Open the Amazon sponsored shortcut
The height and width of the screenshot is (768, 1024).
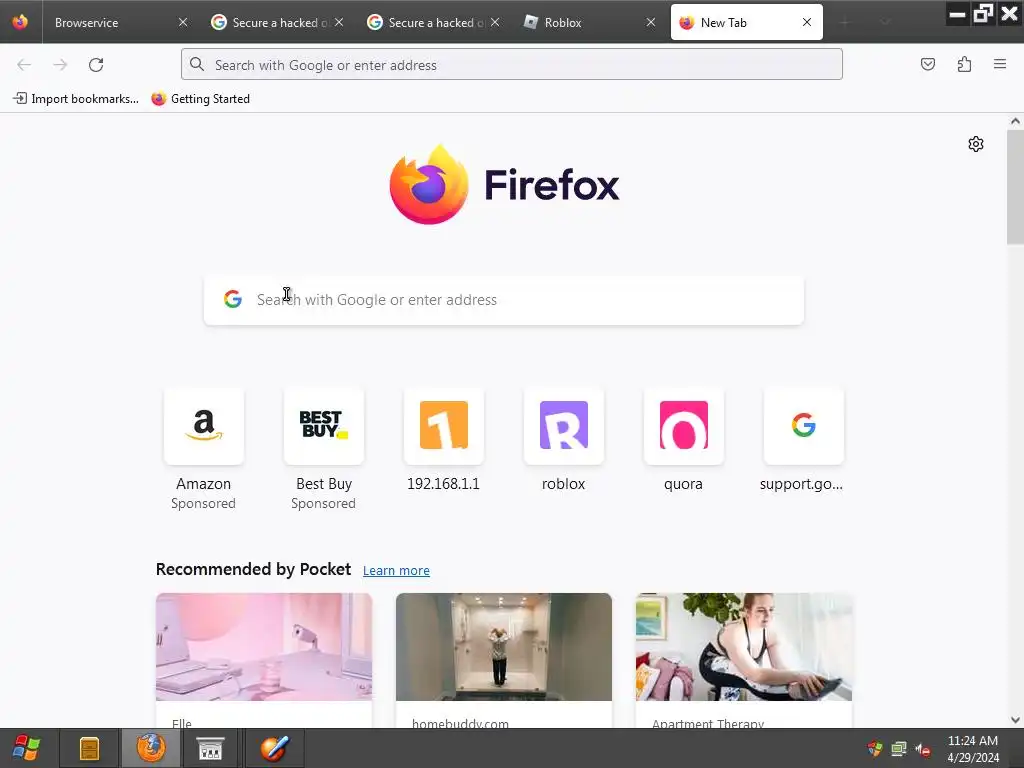204,426
